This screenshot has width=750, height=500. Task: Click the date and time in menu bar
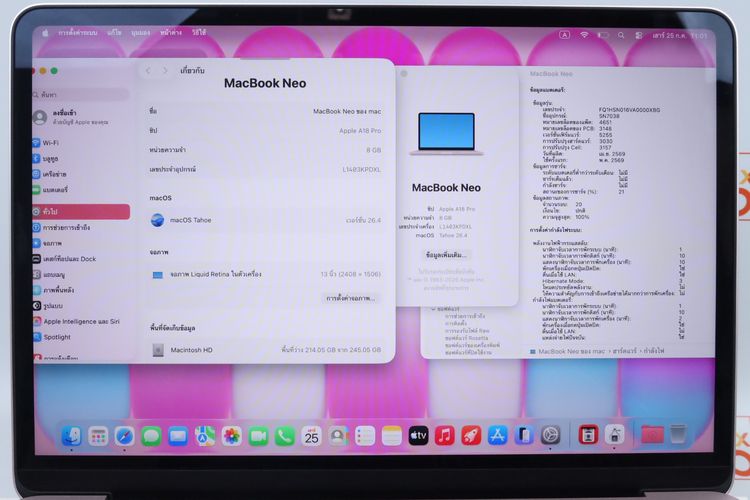tap(679, 35)
